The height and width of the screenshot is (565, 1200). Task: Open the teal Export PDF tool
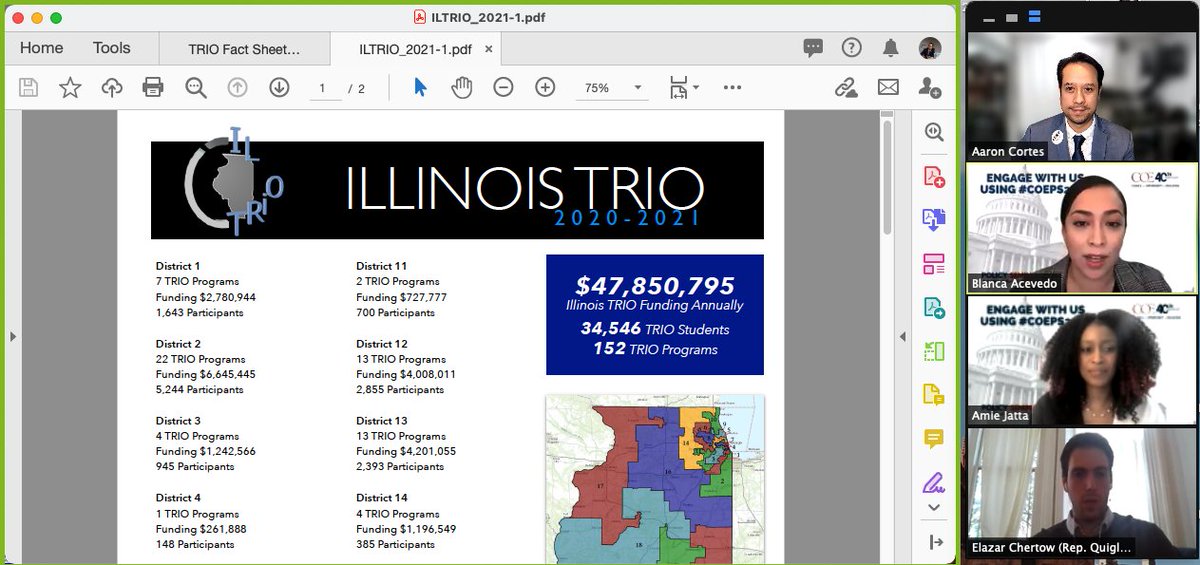click(x=934, y=308)
